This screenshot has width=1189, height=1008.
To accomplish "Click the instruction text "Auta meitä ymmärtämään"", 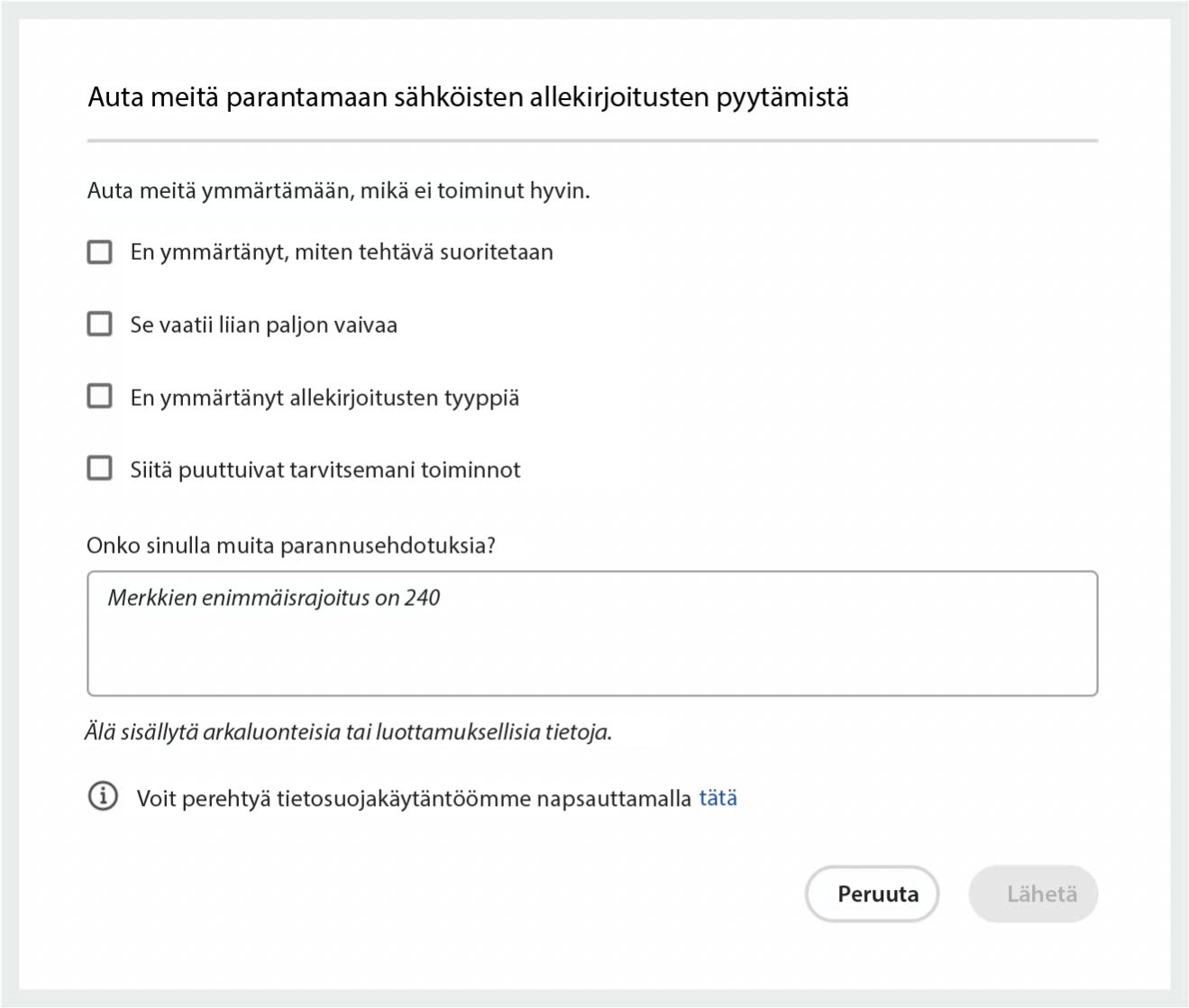I will [x=338, y=190].
